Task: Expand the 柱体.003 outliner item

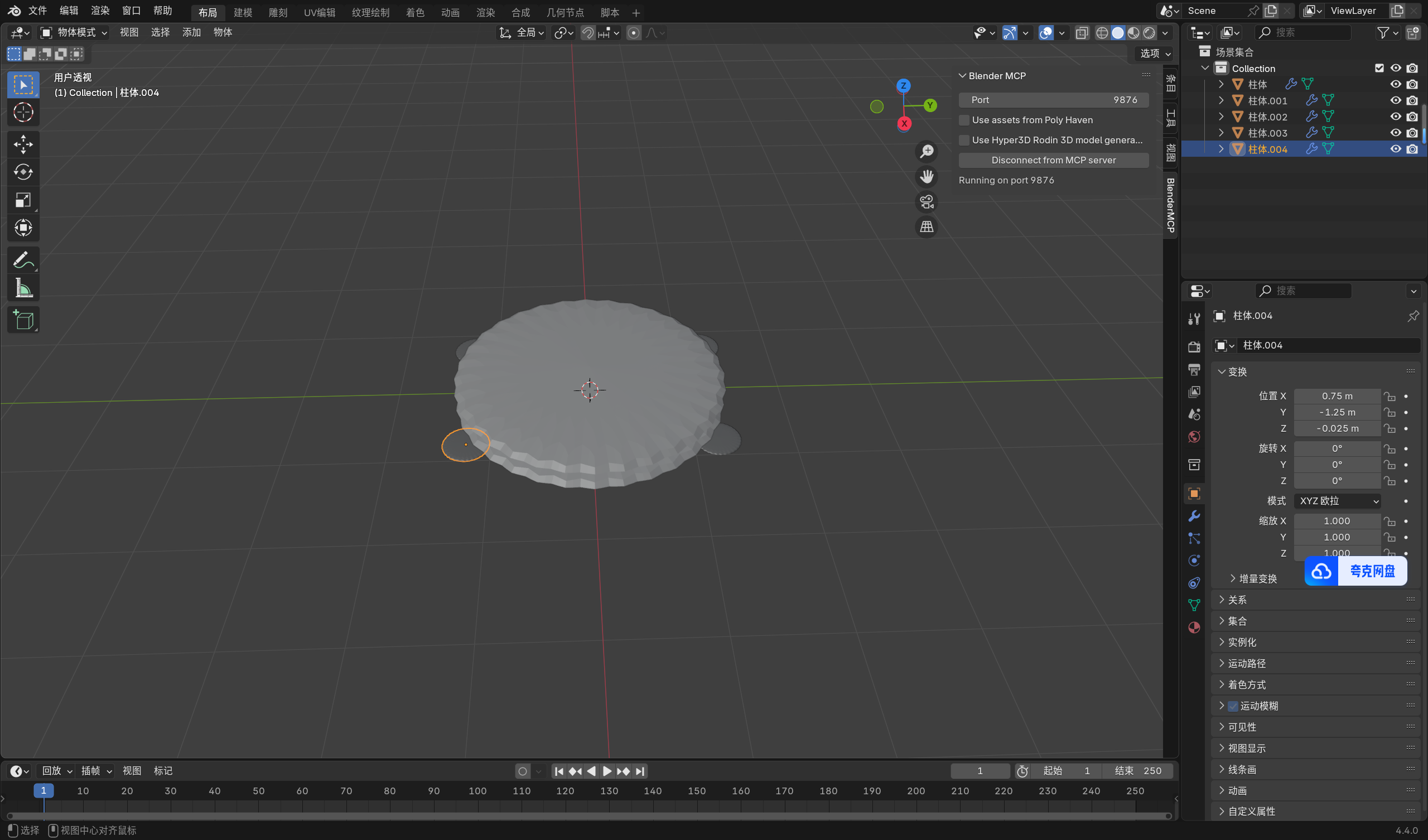Action: (x=1221, y=133)
